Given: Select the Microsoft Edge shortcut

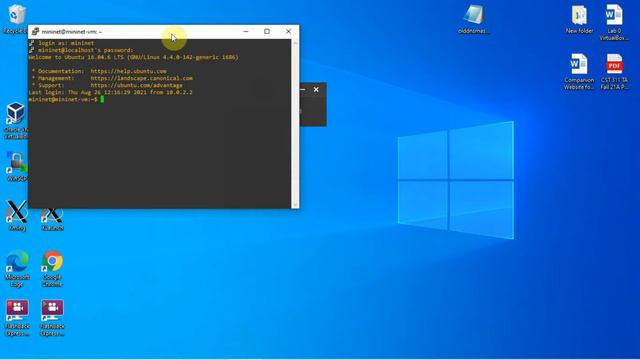Looking at the screenshot, I should click(x=17, y=268).
